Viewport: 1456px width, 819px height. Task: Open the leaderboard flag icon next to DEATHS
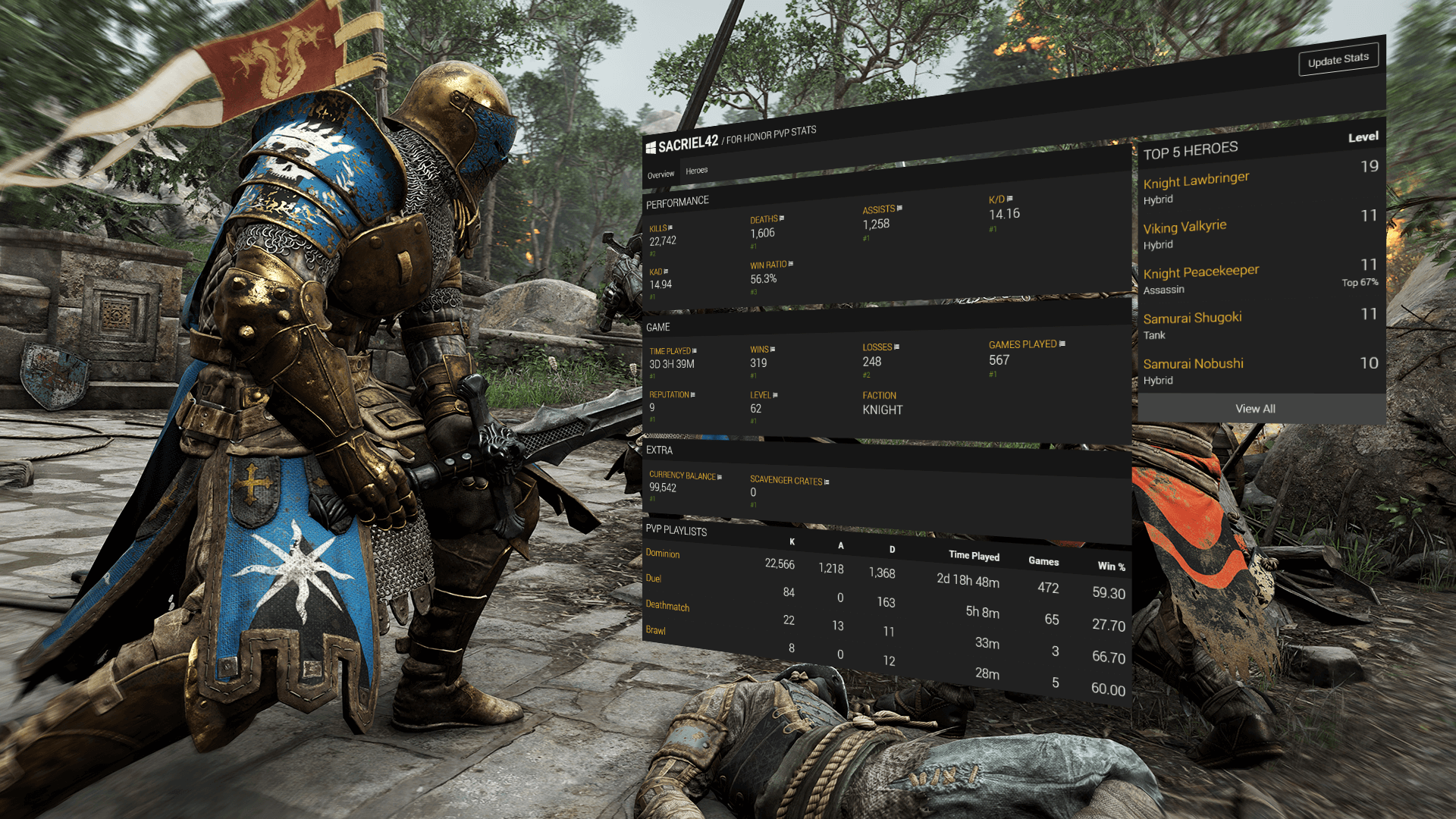click(782, 218)
